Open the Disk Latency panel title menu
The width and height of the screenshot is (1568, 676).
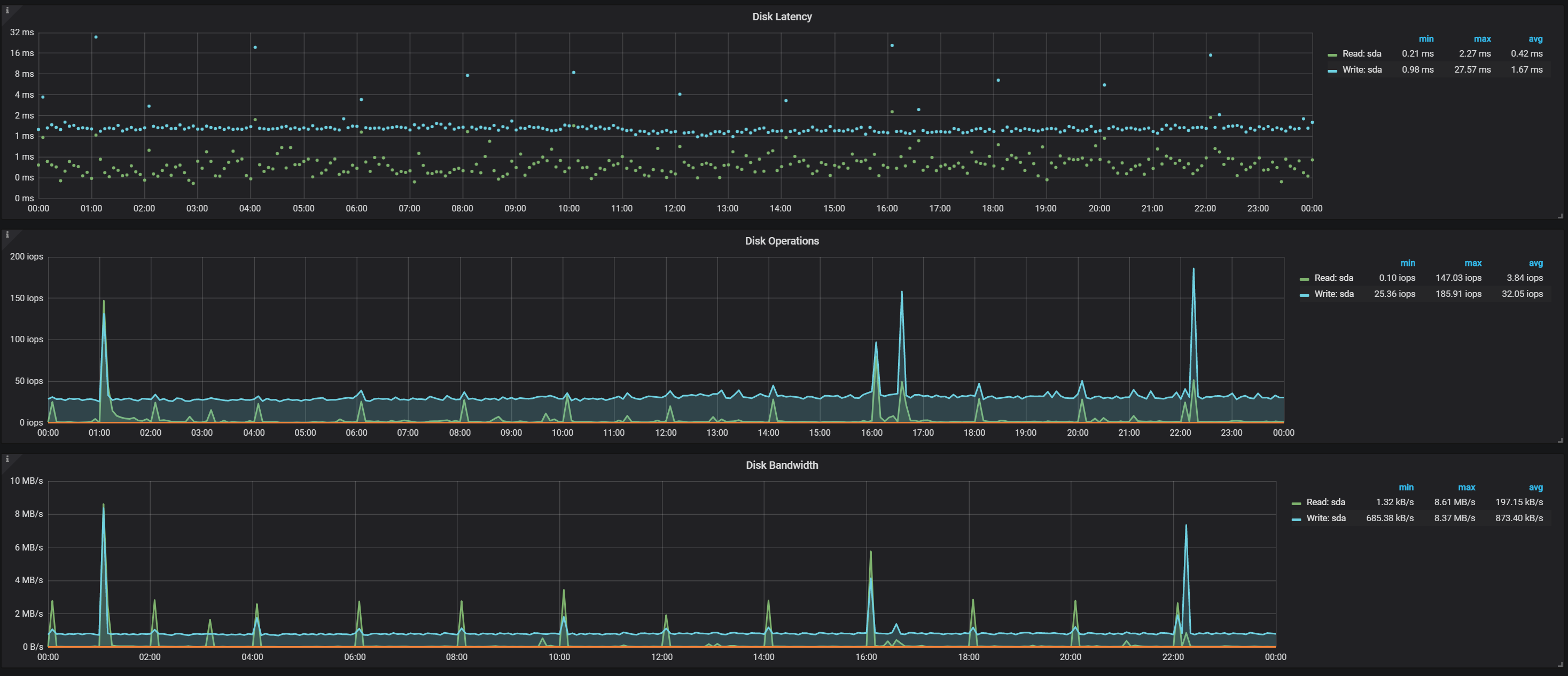[x=782, y=17]
